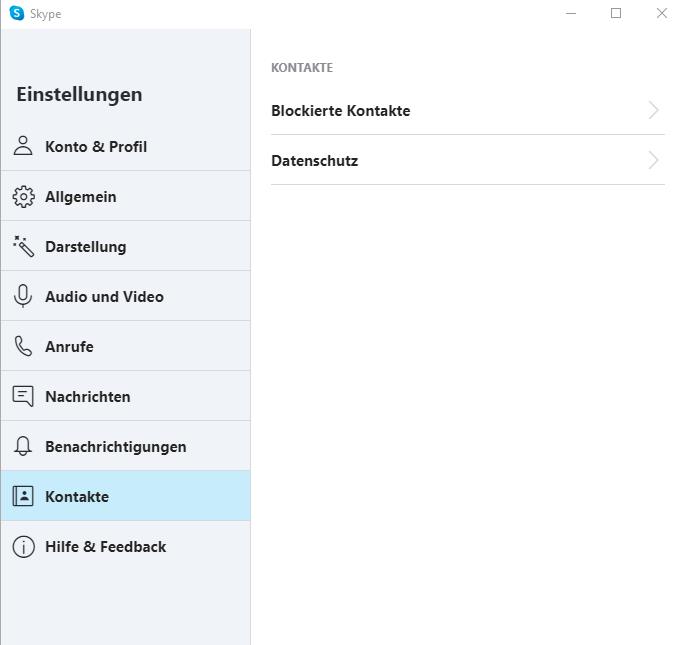Click the bell icon beside Benachrichtigungen

[23, 446]
